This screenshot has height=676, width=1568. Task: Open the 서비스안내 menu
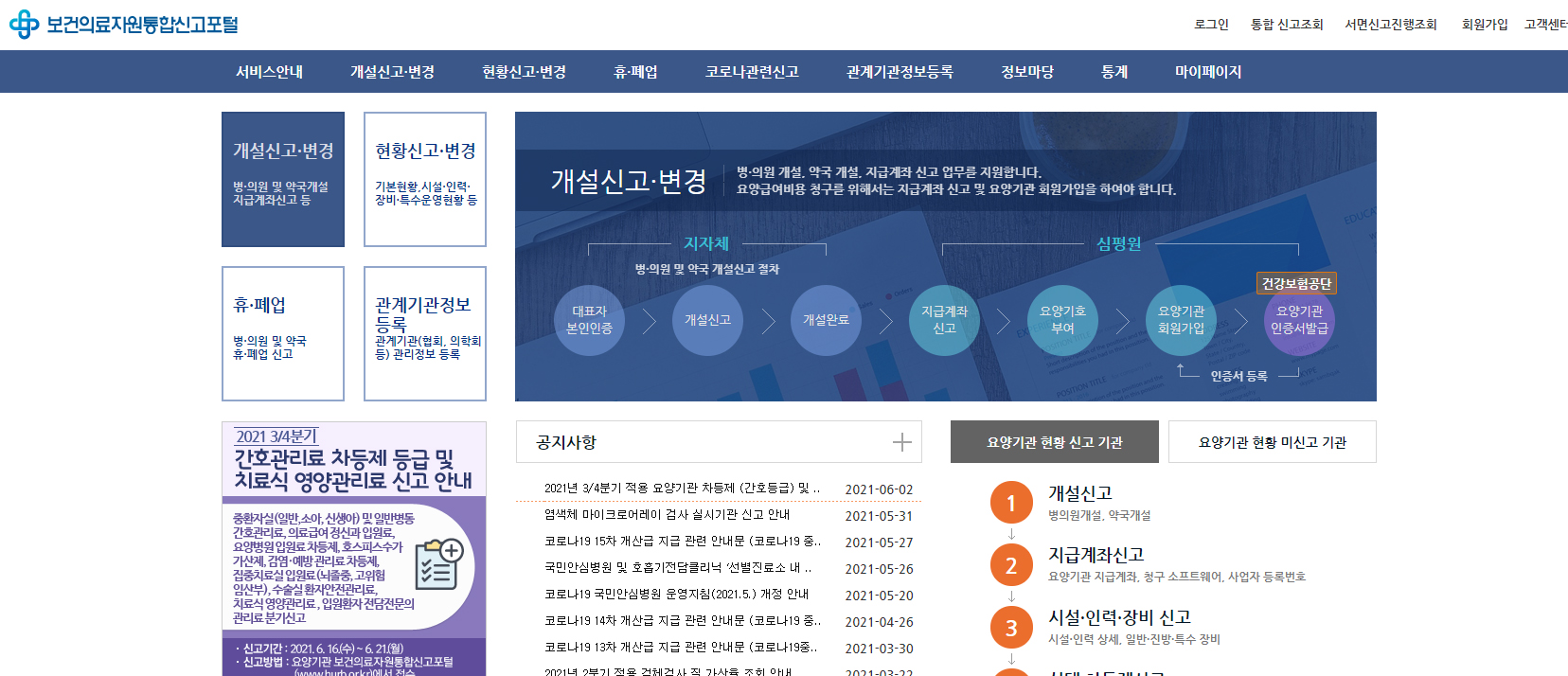269,72
